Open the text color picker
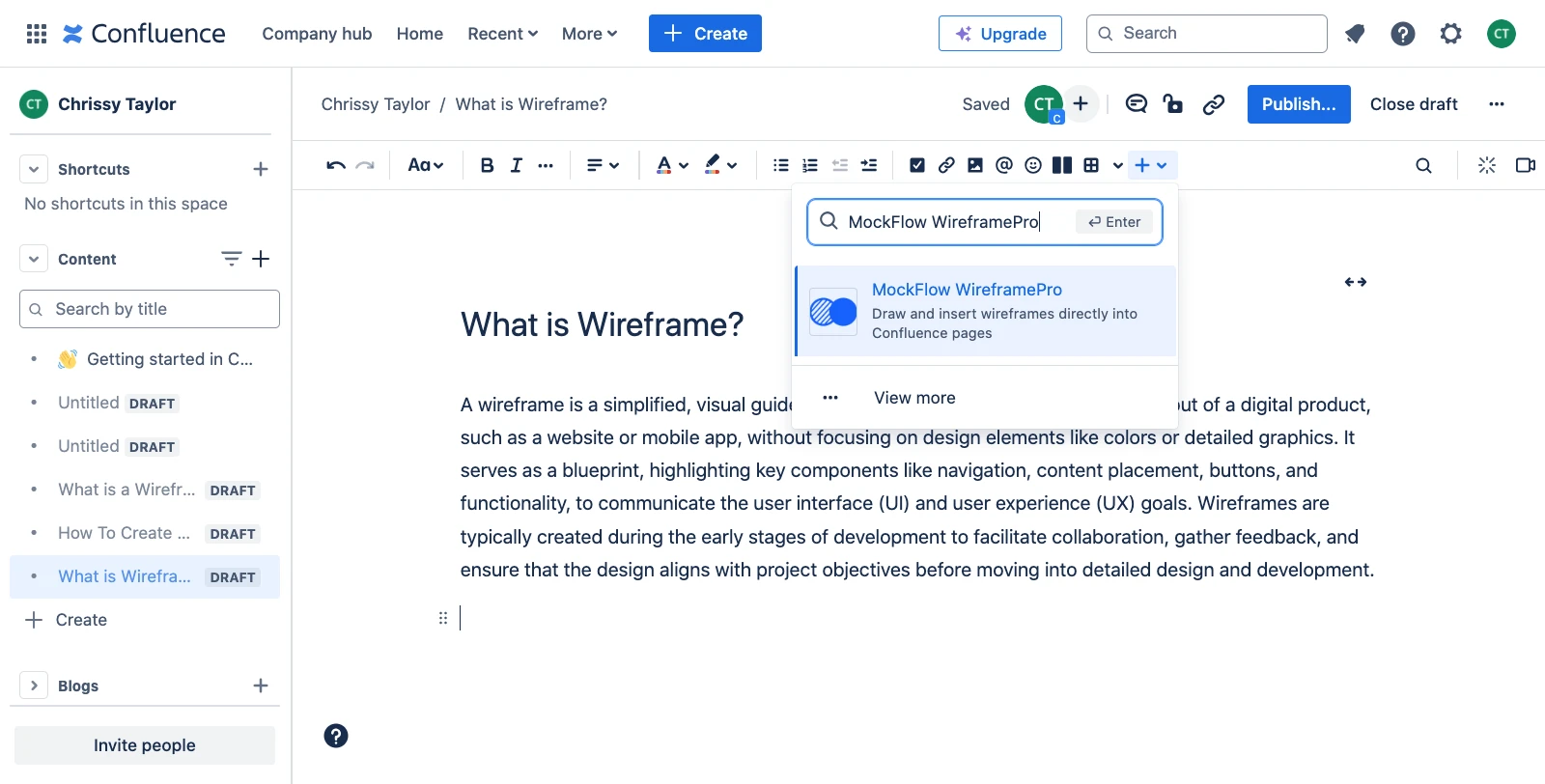The height and width of the screenshot is (784, 1545). (x=672, y=165)
